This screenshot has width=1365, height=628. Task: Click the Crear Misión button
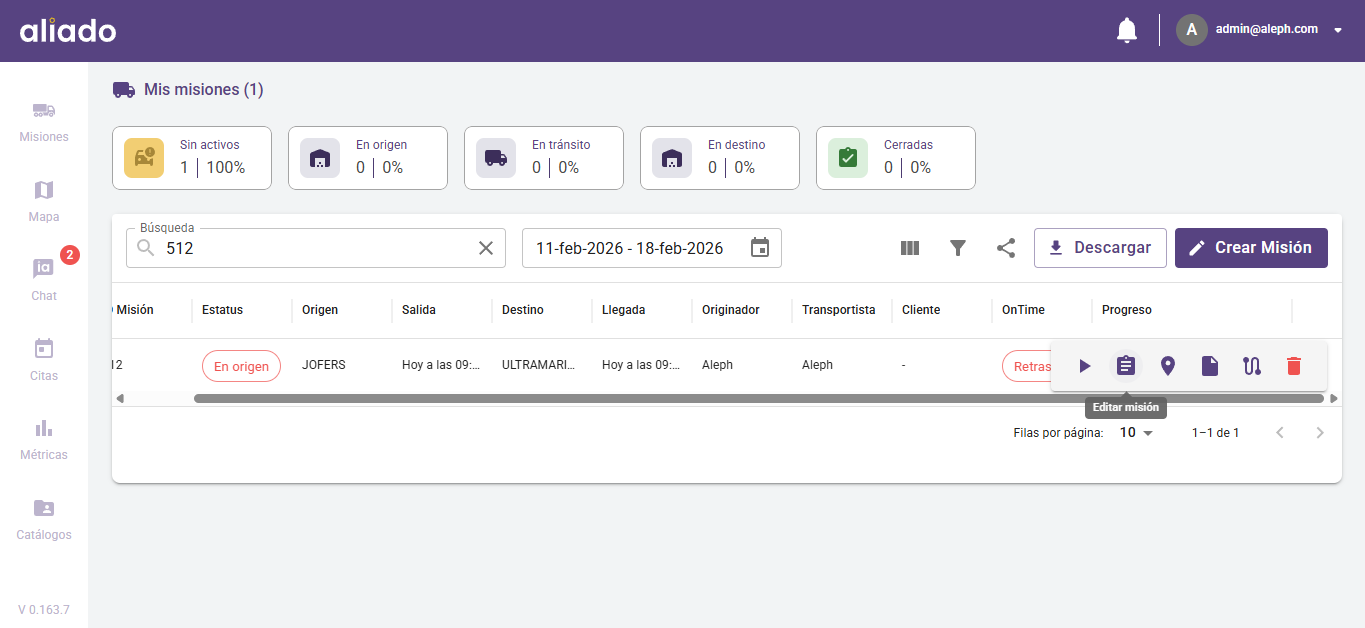[1251, 248]
